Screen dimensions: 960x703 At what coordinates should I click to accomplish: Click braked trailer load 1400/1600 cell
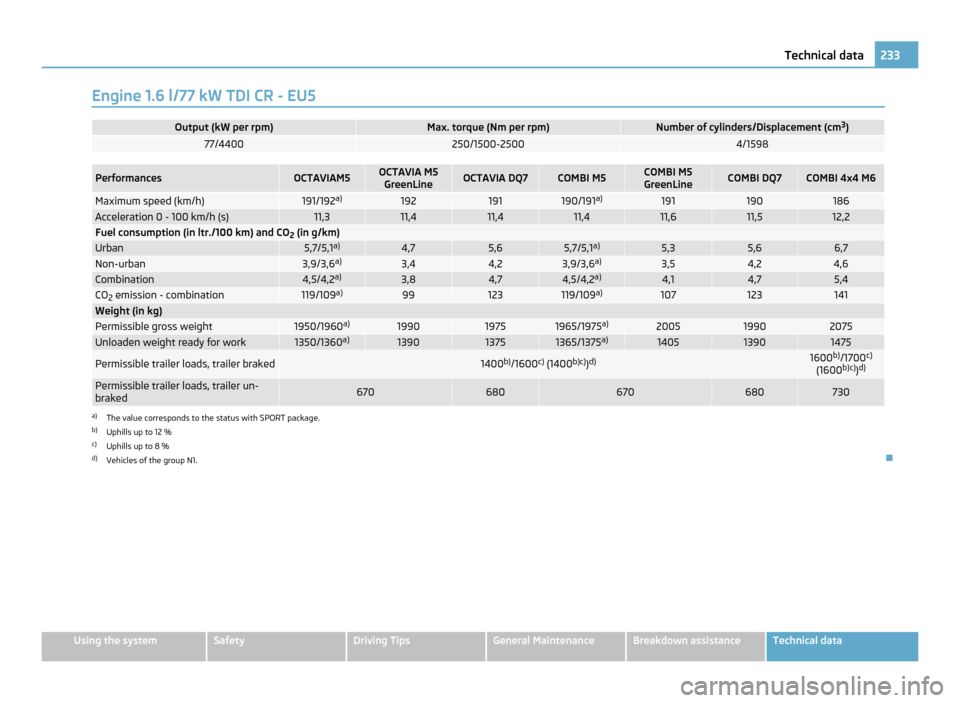pos(538,364)
